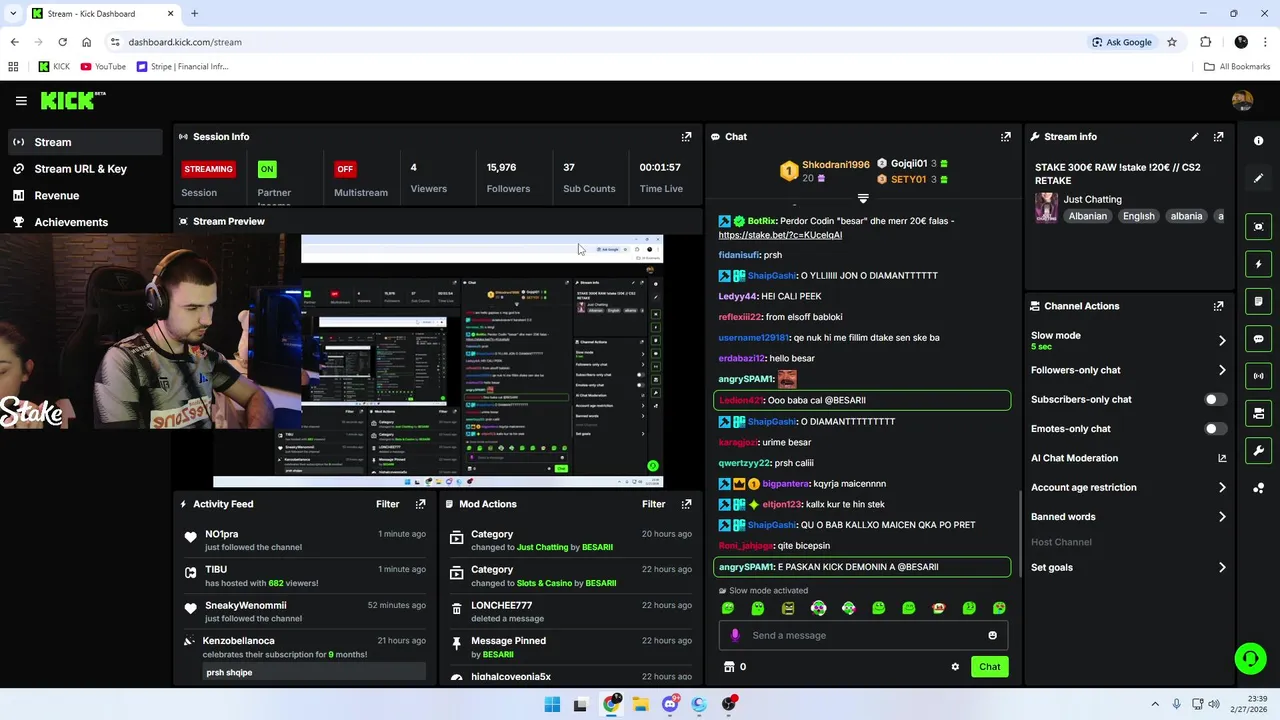
Task: Open File Explorer from taskbar
Action: pyautogui.click(x=640, y=704)
